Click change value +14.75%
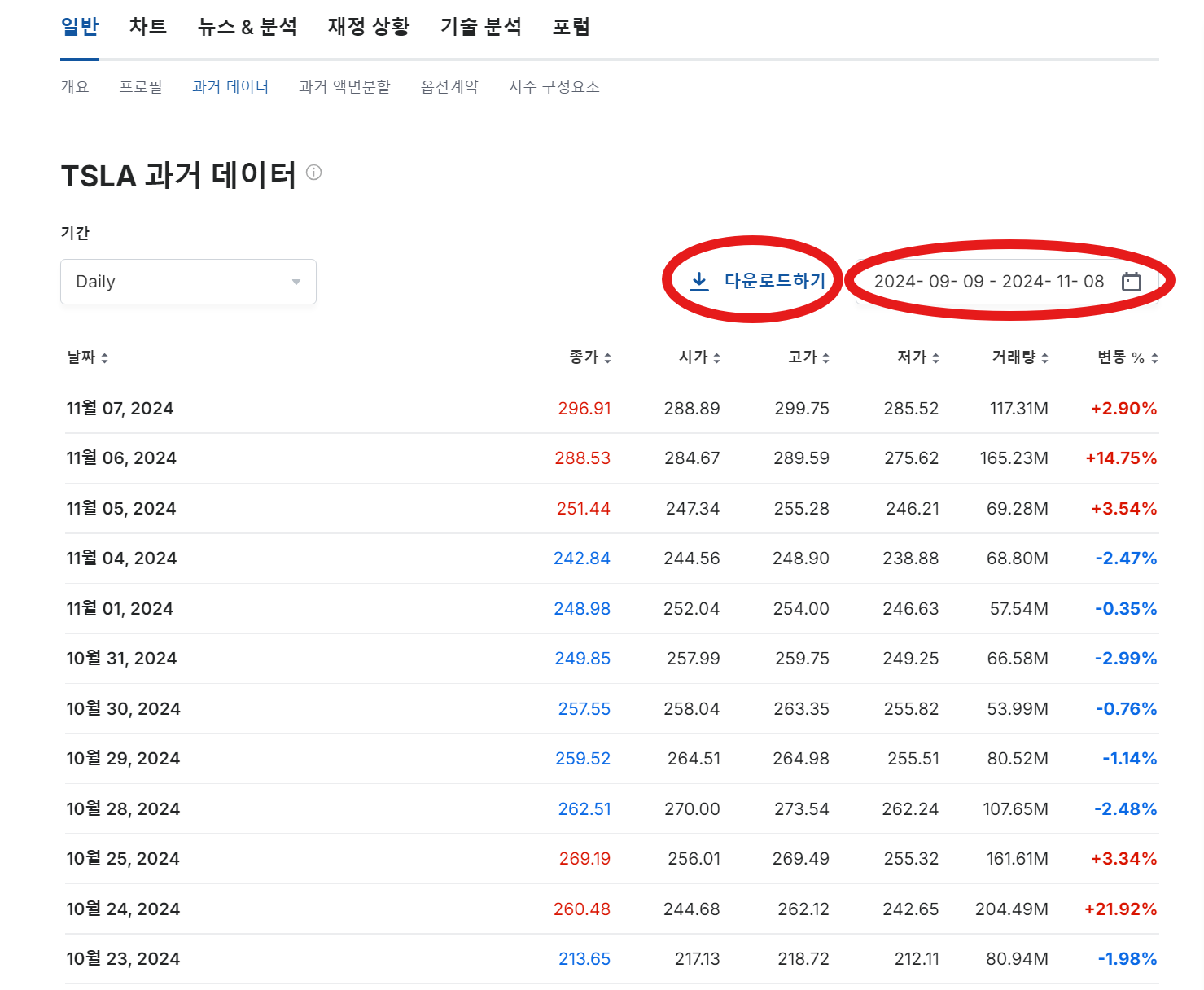Viewport: 1204px width, 990px height. (x=1121, y=458)
